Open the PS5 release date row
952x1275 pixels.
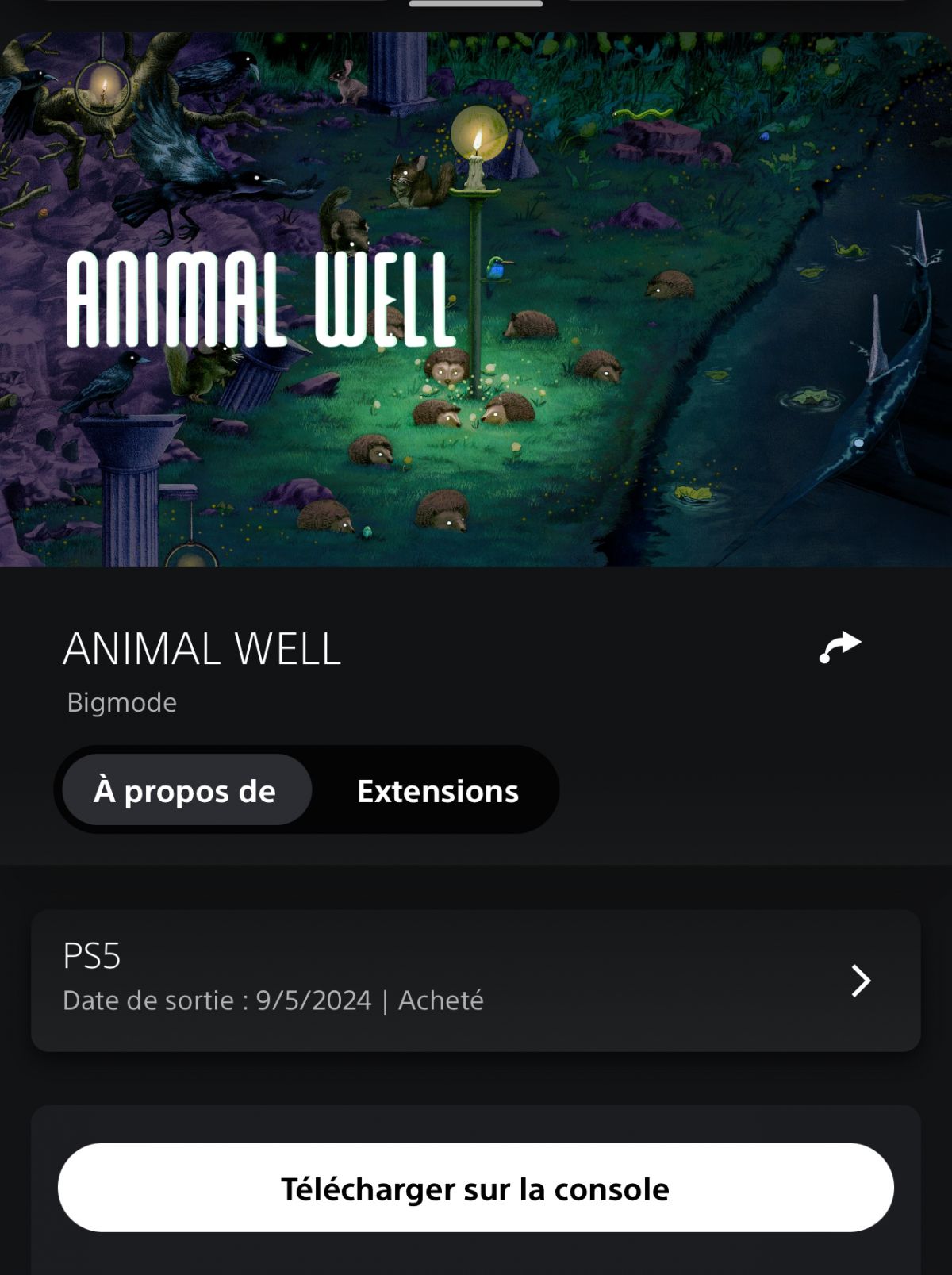click(x=476, y=981)
